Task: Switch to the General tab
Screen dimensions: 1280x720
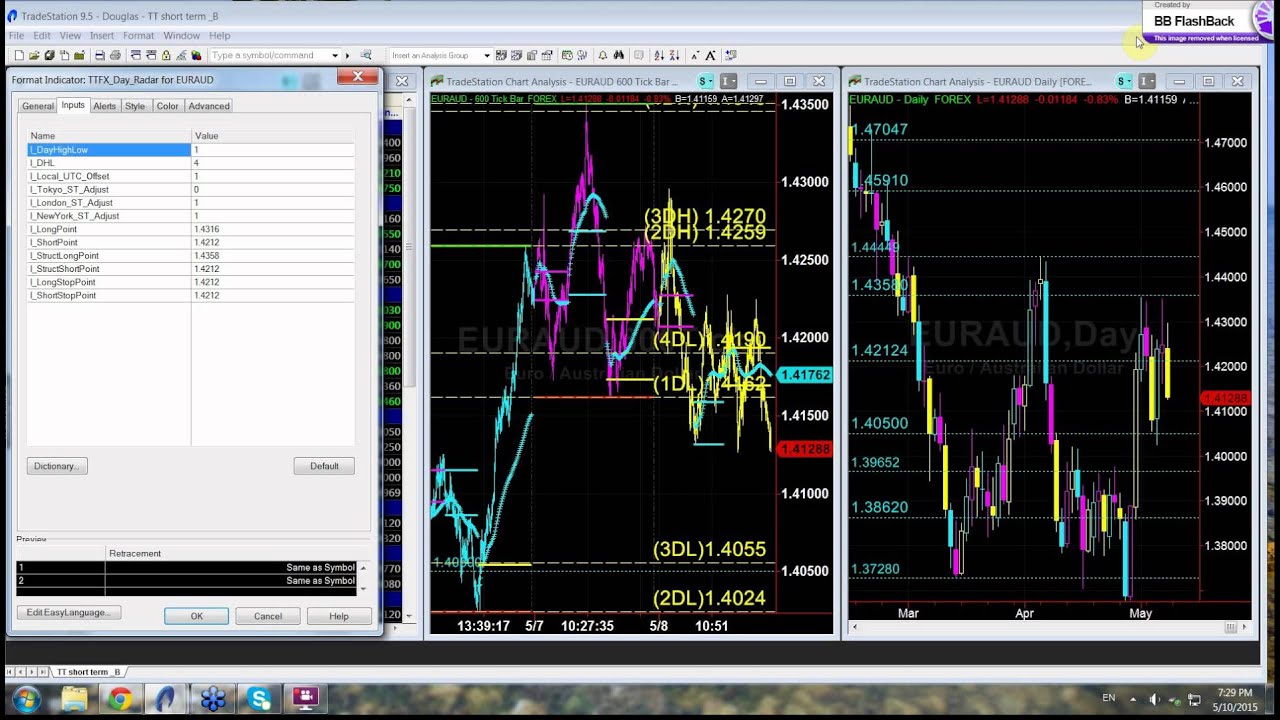Action: click(x=38, y=106)
